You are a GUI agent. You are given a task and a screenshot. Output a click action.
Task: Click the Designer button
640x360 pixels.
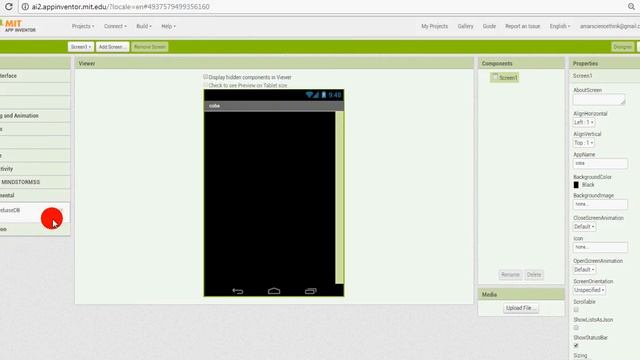pos(622,47)
